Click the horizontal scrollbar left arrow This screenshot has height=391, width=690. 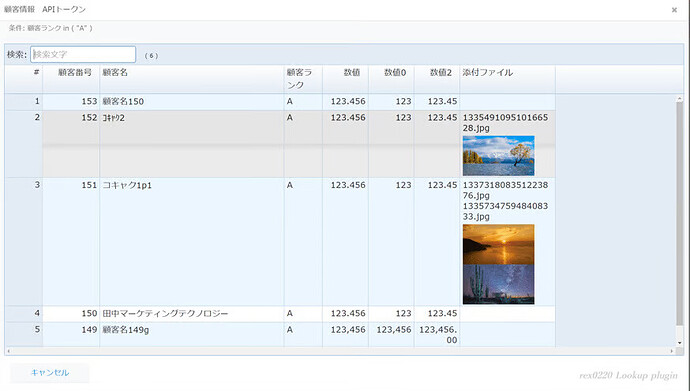click(8, 351)
